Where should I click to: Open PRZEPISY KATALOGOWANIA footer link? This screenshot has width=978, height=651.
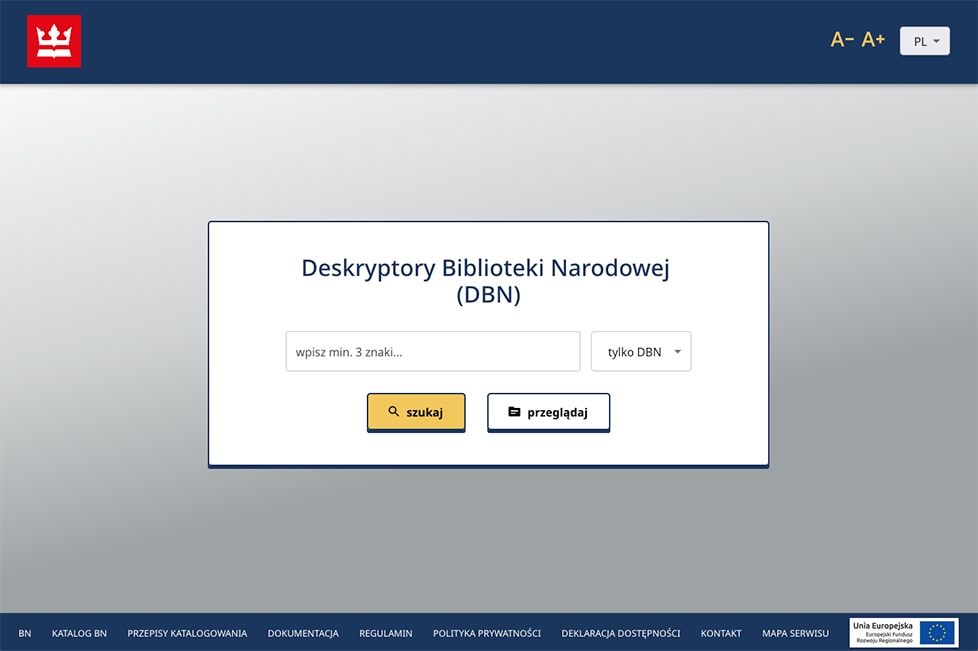click(x=187, y=634)
